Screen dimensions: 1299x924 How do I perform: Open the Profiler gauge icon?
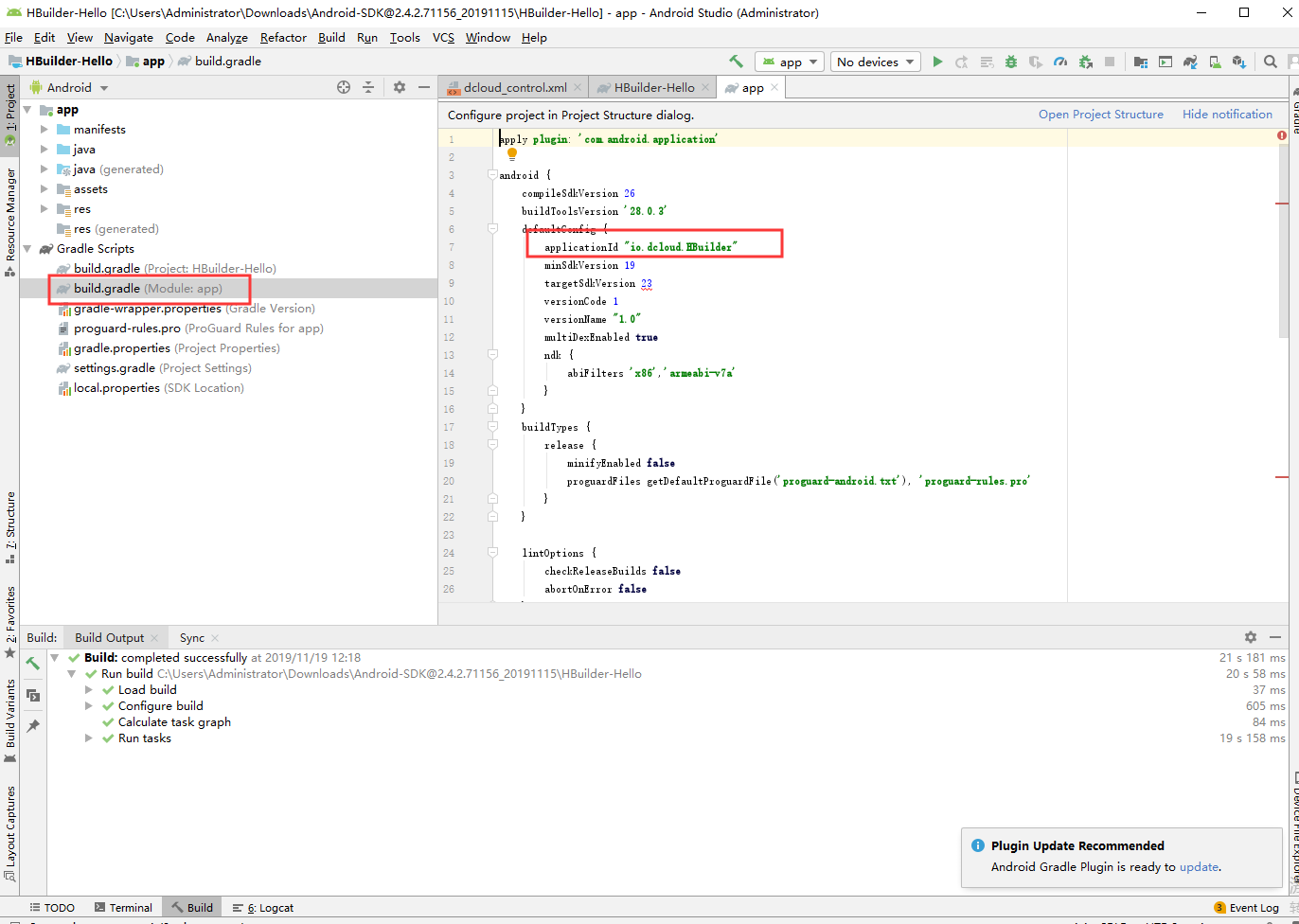pyautogui.click(x=1060, y=62)
